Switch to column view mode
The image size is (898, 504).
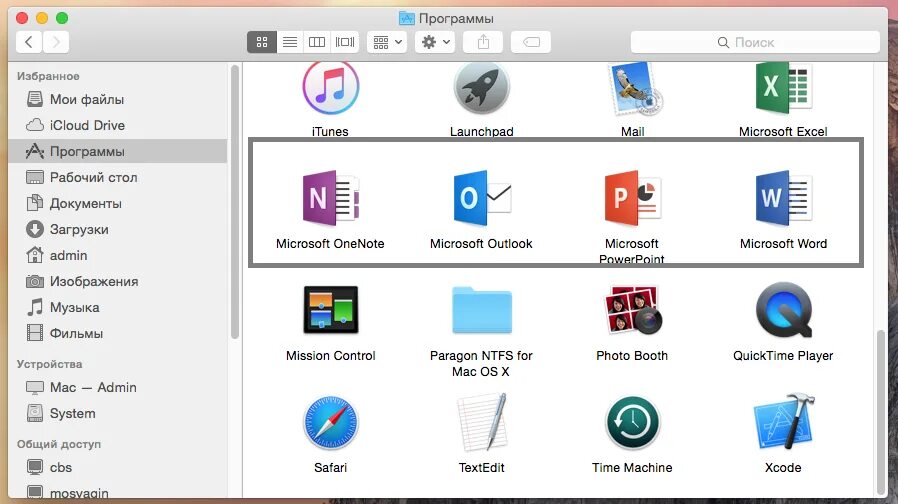pyautogui.click(x=317, y=42)
